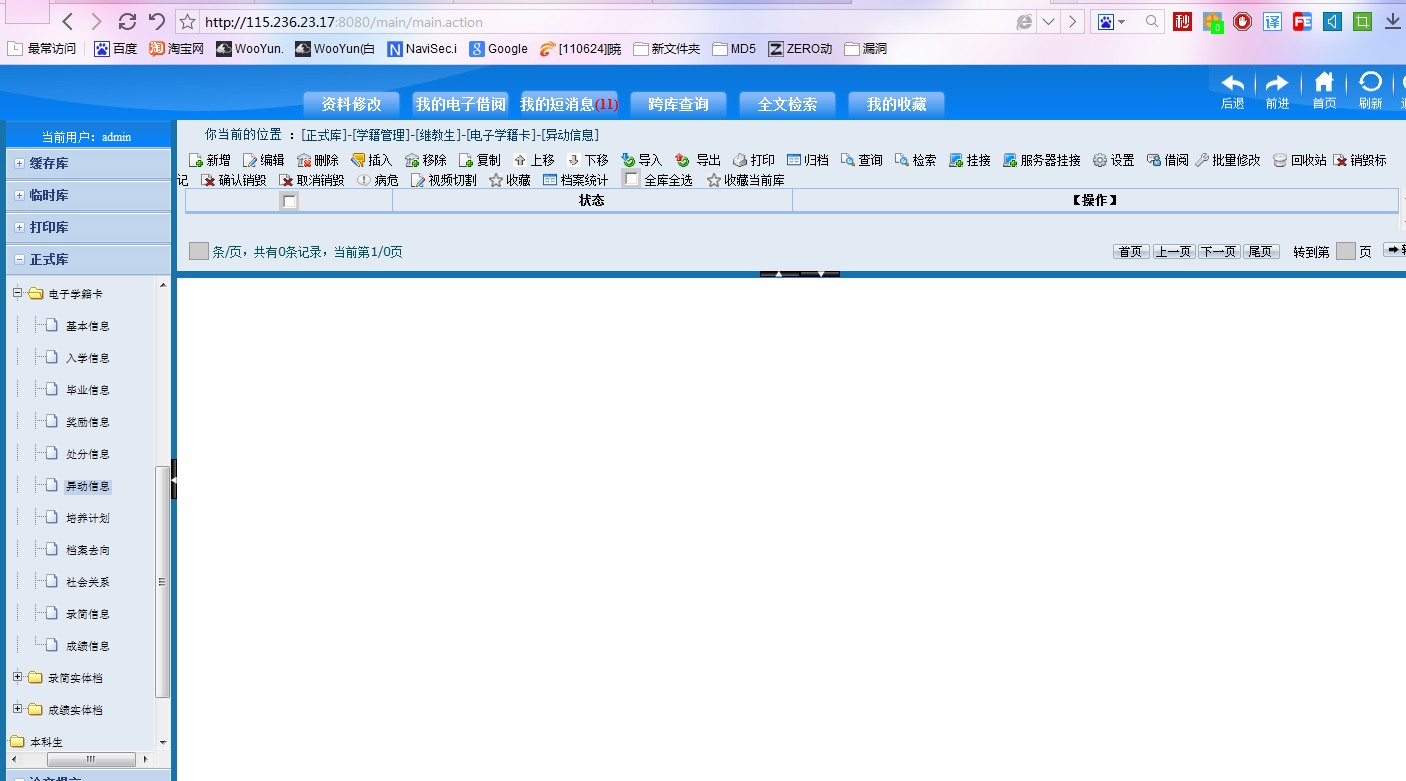This screenshot has width=1406, height=781.
Task: Select 毕业信息 in the tree
Action: (x=88, y=390)
